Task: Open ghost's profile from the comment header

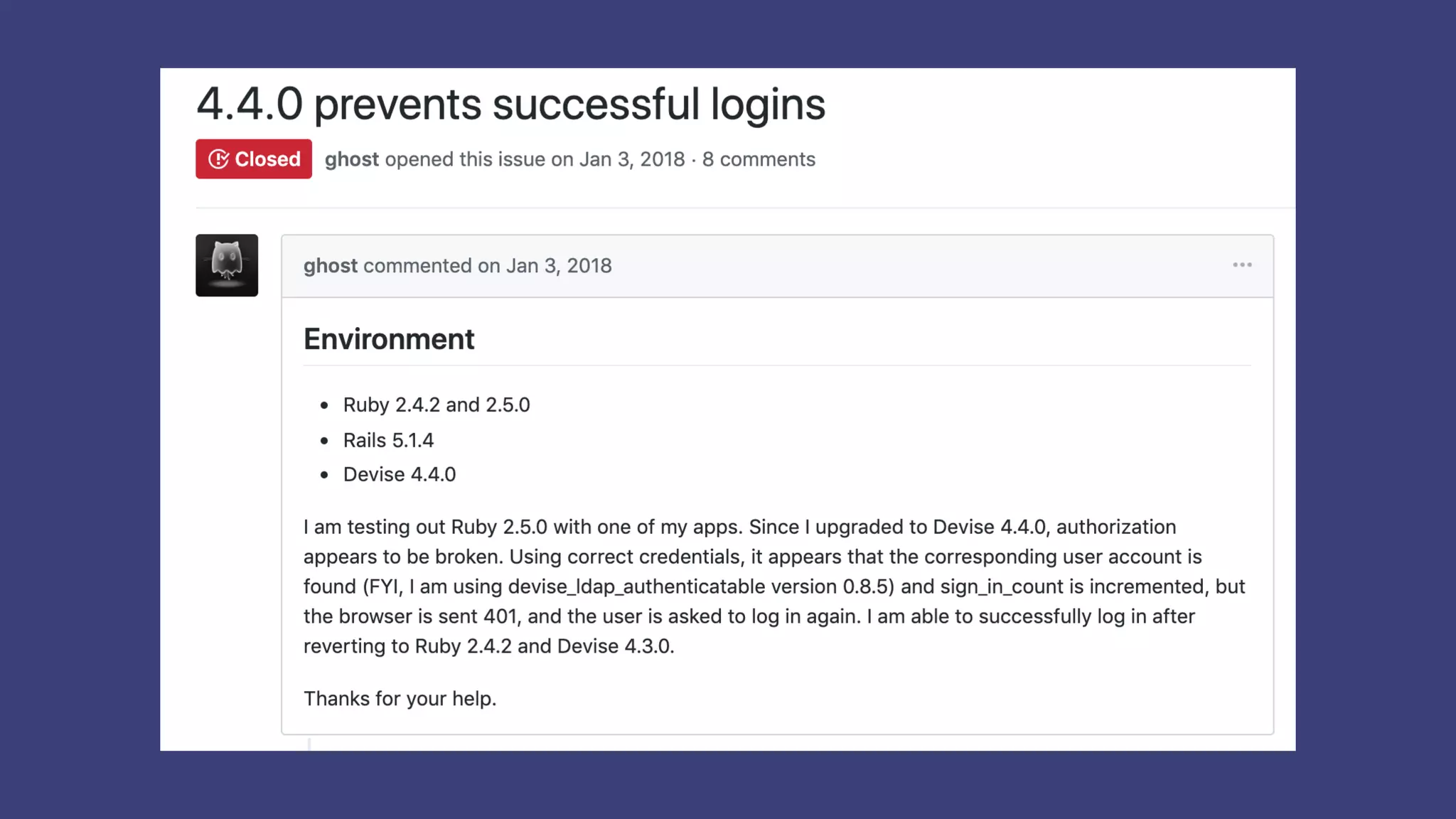Action: click(330, 266)
